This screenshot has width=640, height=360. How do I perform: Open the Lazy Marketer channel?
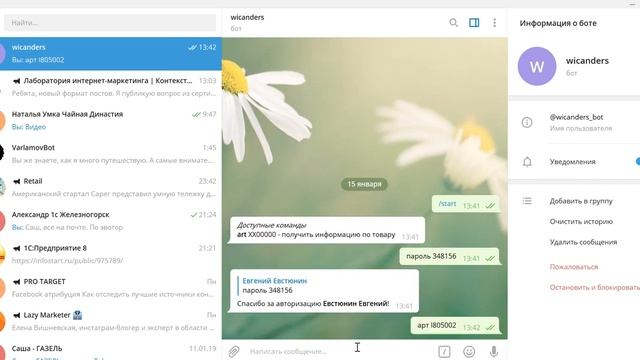point(111,321)
